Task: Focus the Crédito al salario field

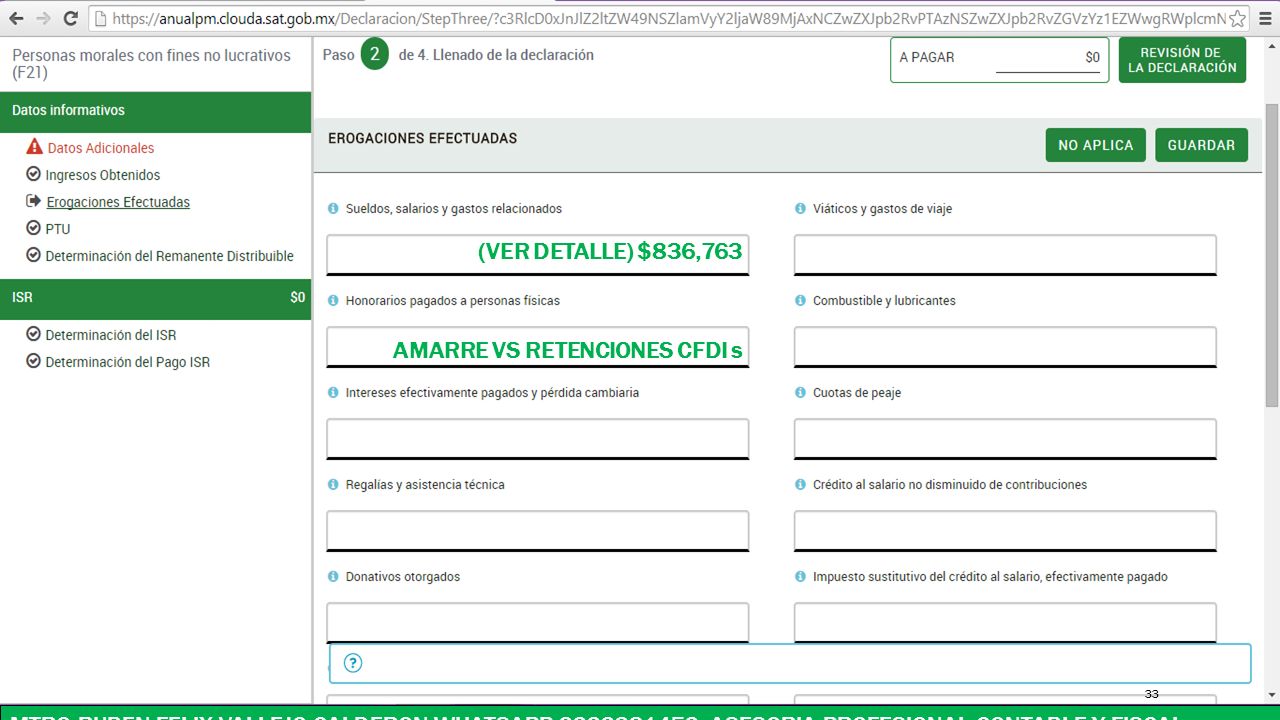Action: [x=1005, y=530]
